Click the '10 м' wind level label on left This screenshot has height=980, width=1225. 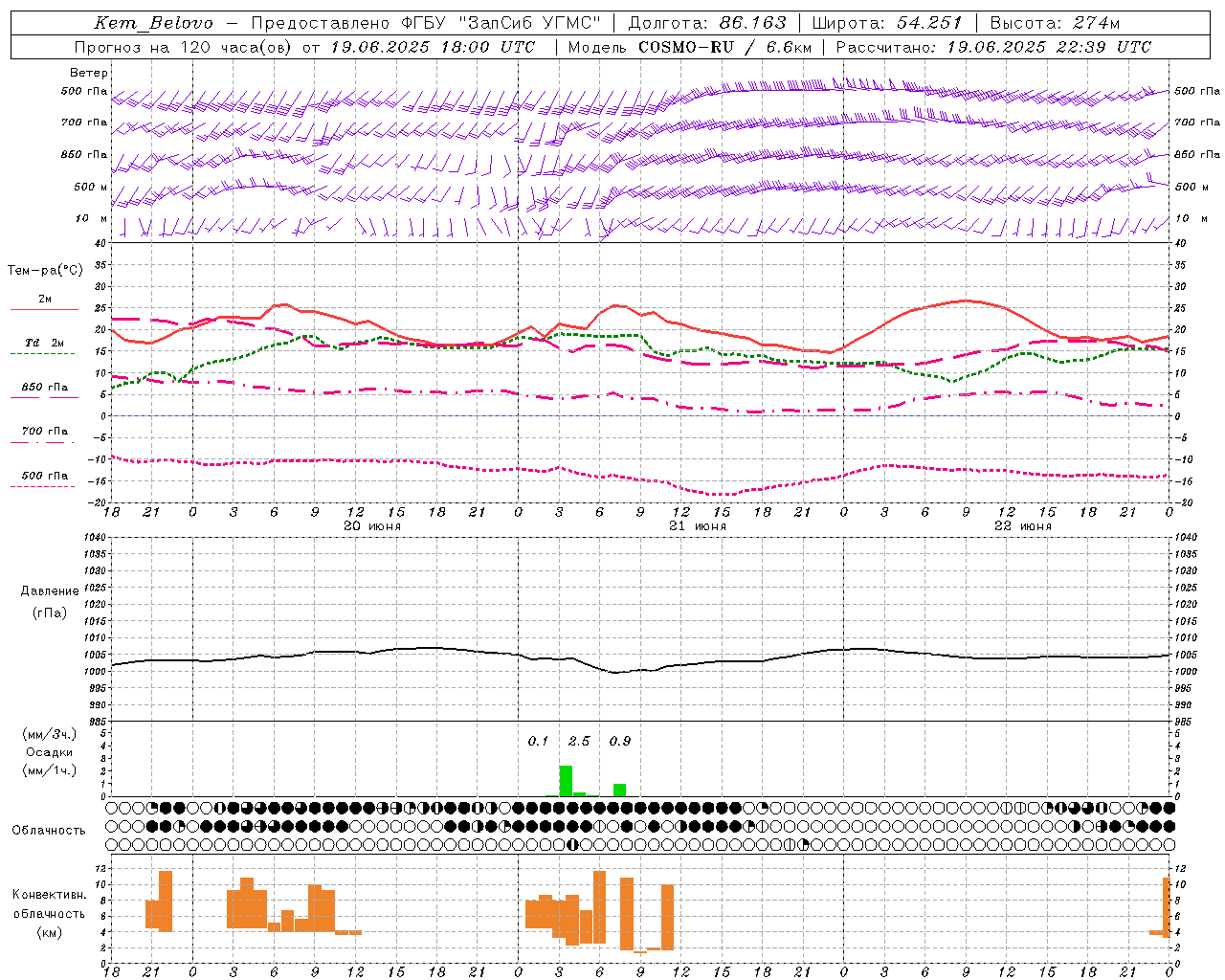point(92,218)
